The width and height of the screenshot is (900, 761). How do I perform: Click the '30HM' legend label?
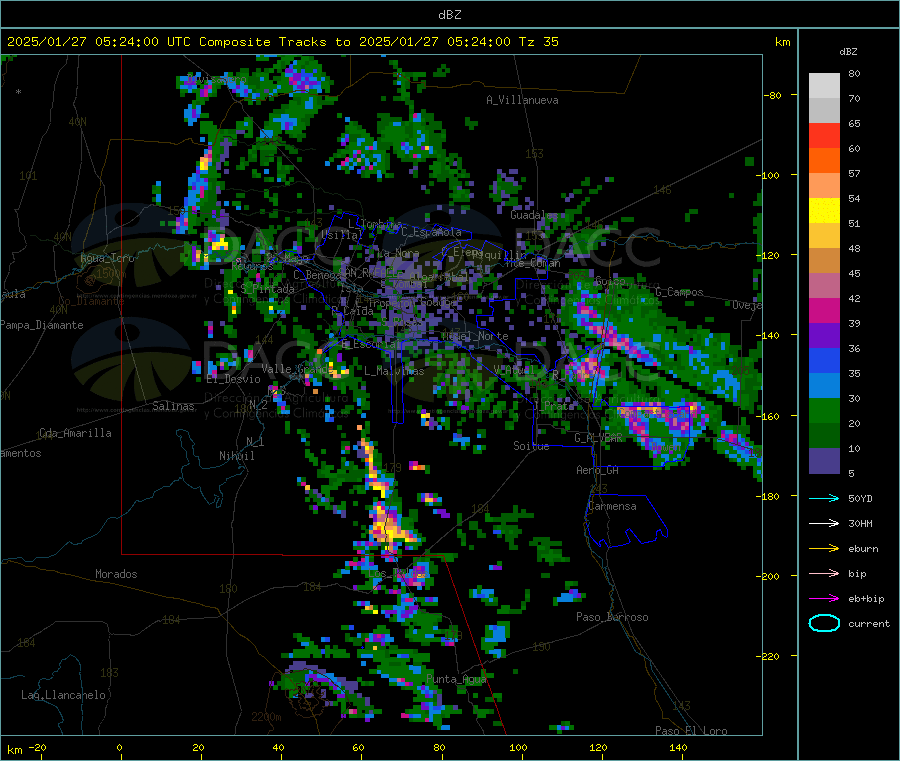860,523
